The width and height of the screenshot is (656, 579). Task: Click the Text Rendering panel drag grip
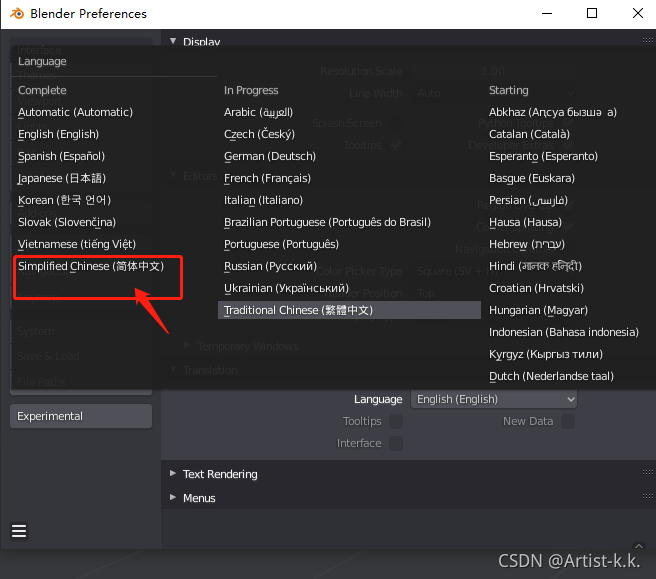coord(648,473)
